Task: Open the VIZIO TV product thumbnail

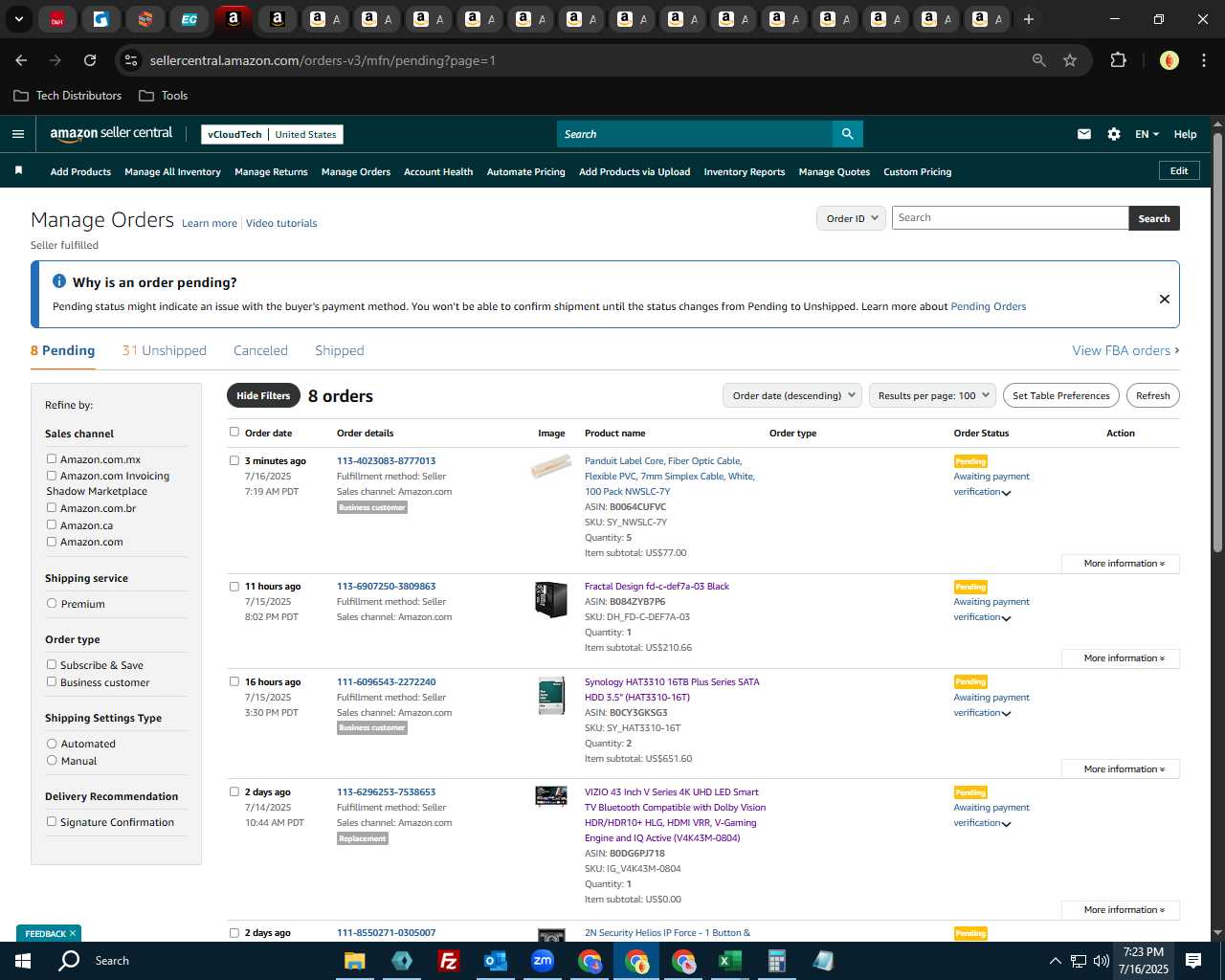Action: pyautogui.click(x=551, y=796)
